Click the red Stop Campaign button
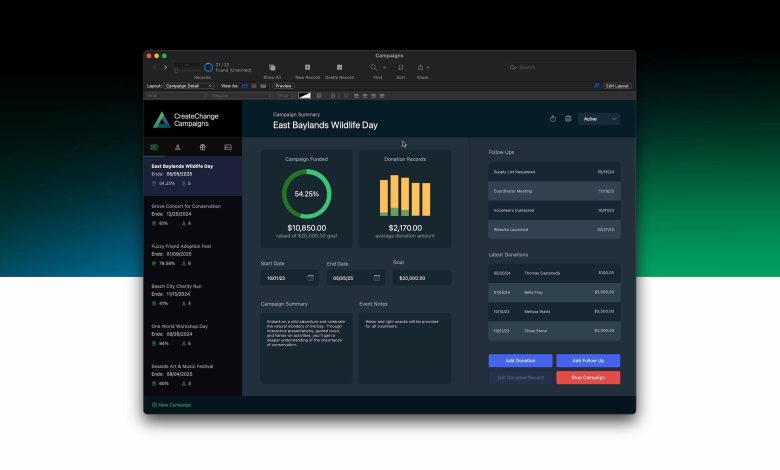 588,377
